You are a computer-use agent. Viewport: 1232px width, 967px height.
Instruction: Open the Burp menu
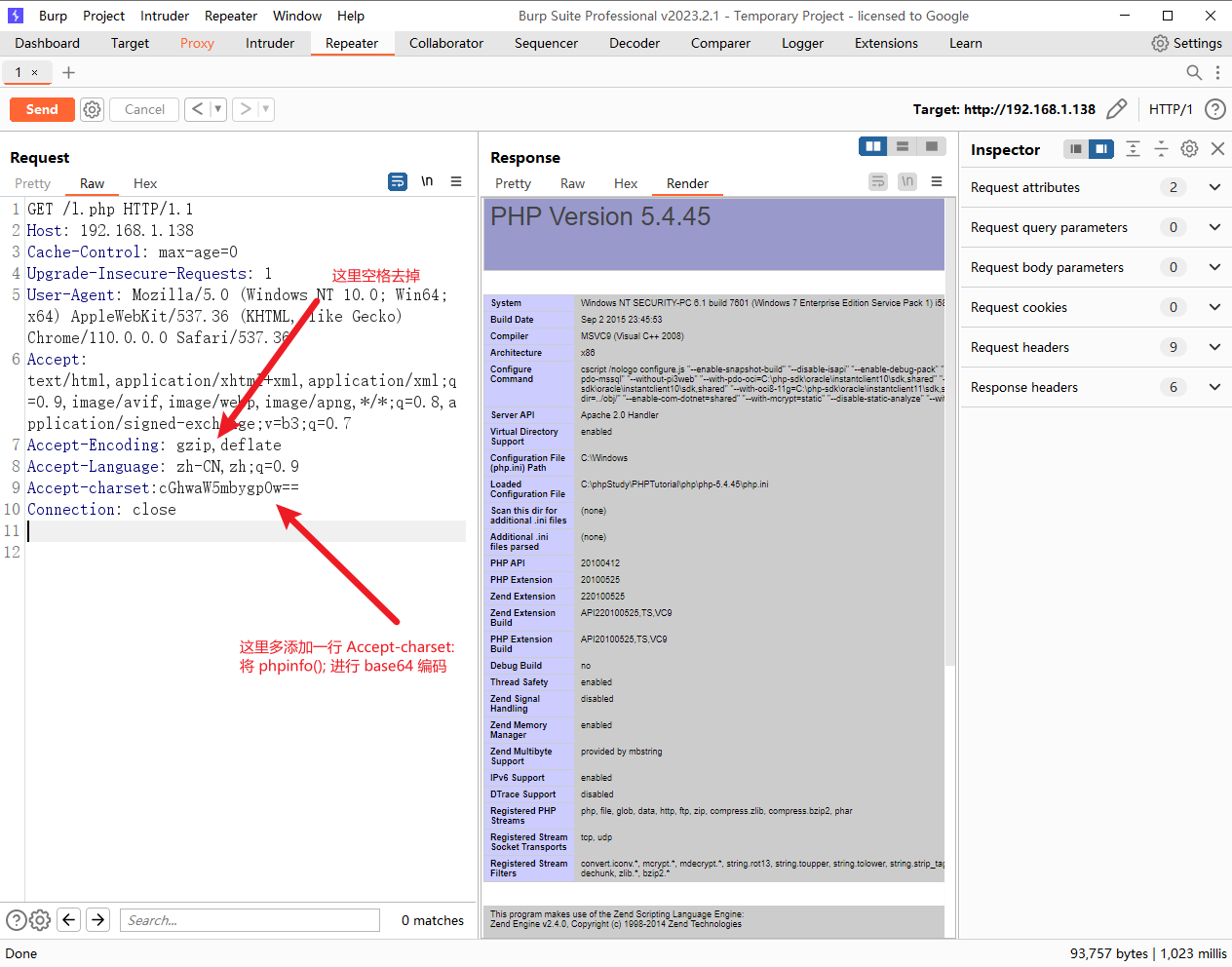[54, 16]
